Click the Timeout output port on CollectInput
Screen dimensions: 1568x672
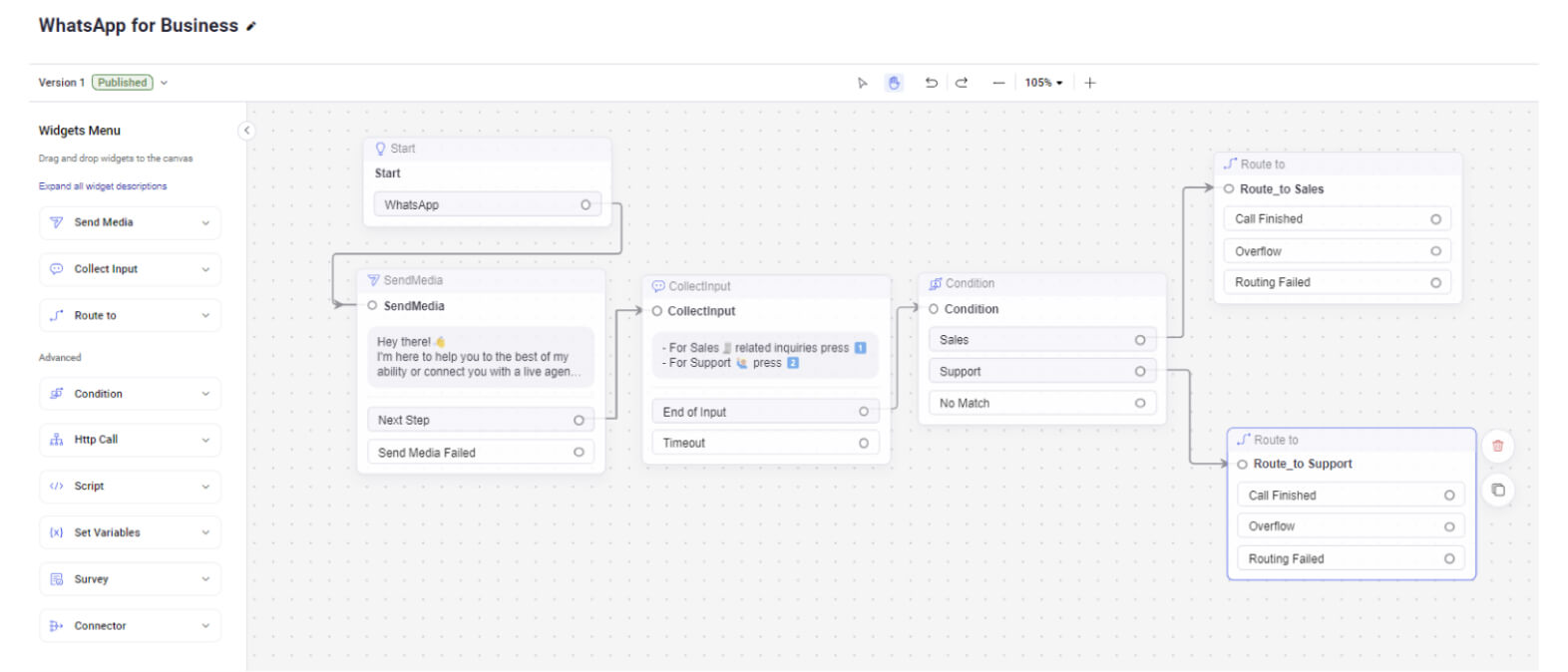[864, 444]
